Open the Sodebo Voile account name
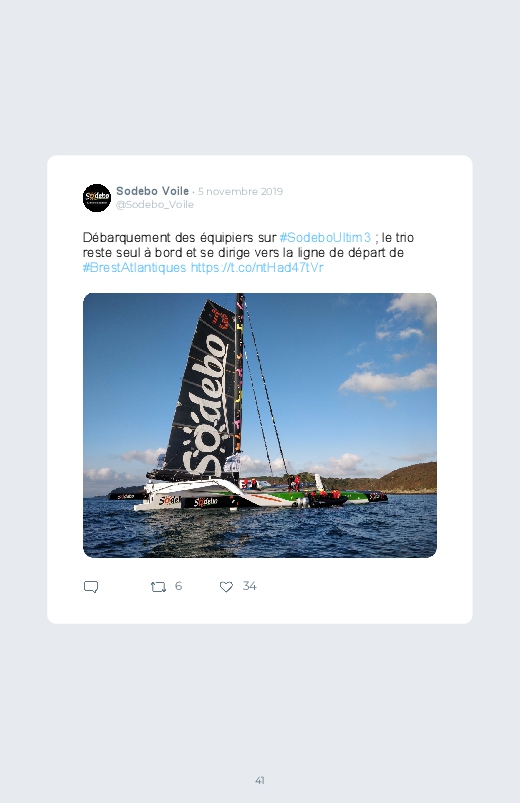Screen dimensions: 520x803 (x=153, y=191)
